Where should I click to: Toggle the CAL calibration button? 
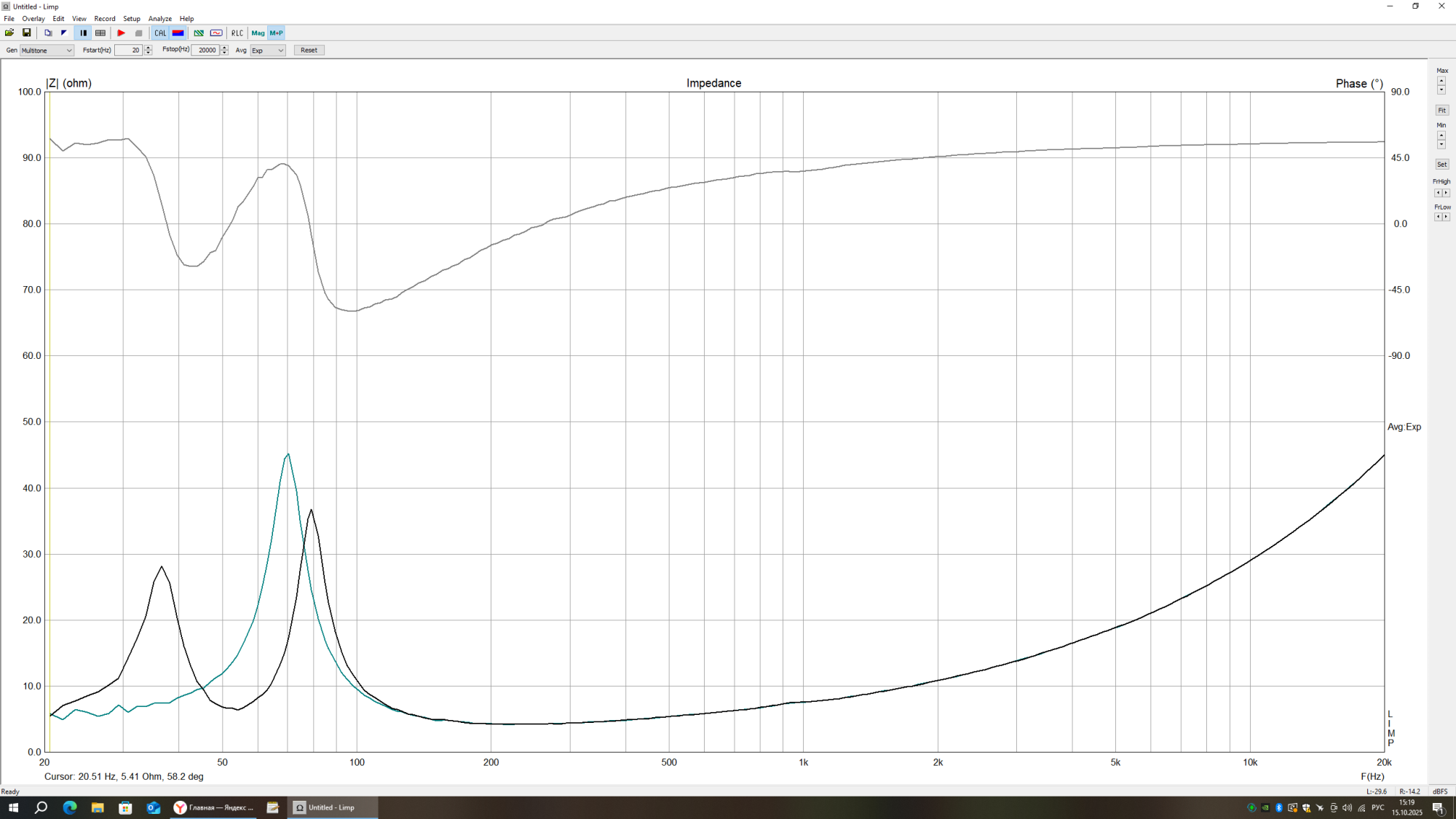160,33
